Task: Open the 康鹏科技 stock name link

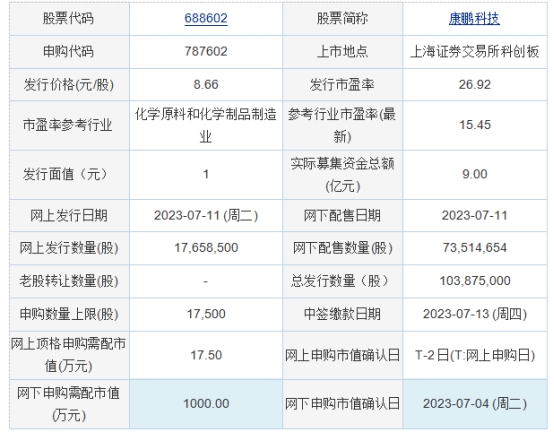Action: pos(474,18)
